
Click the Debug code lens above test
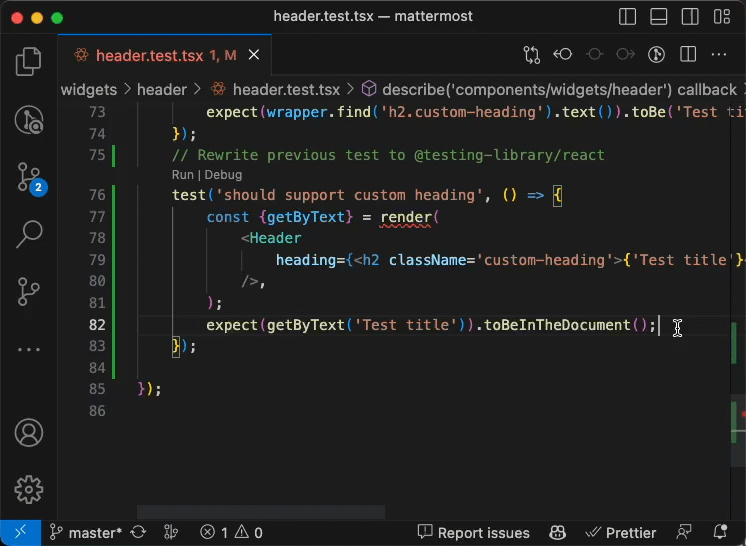(223, 175)
